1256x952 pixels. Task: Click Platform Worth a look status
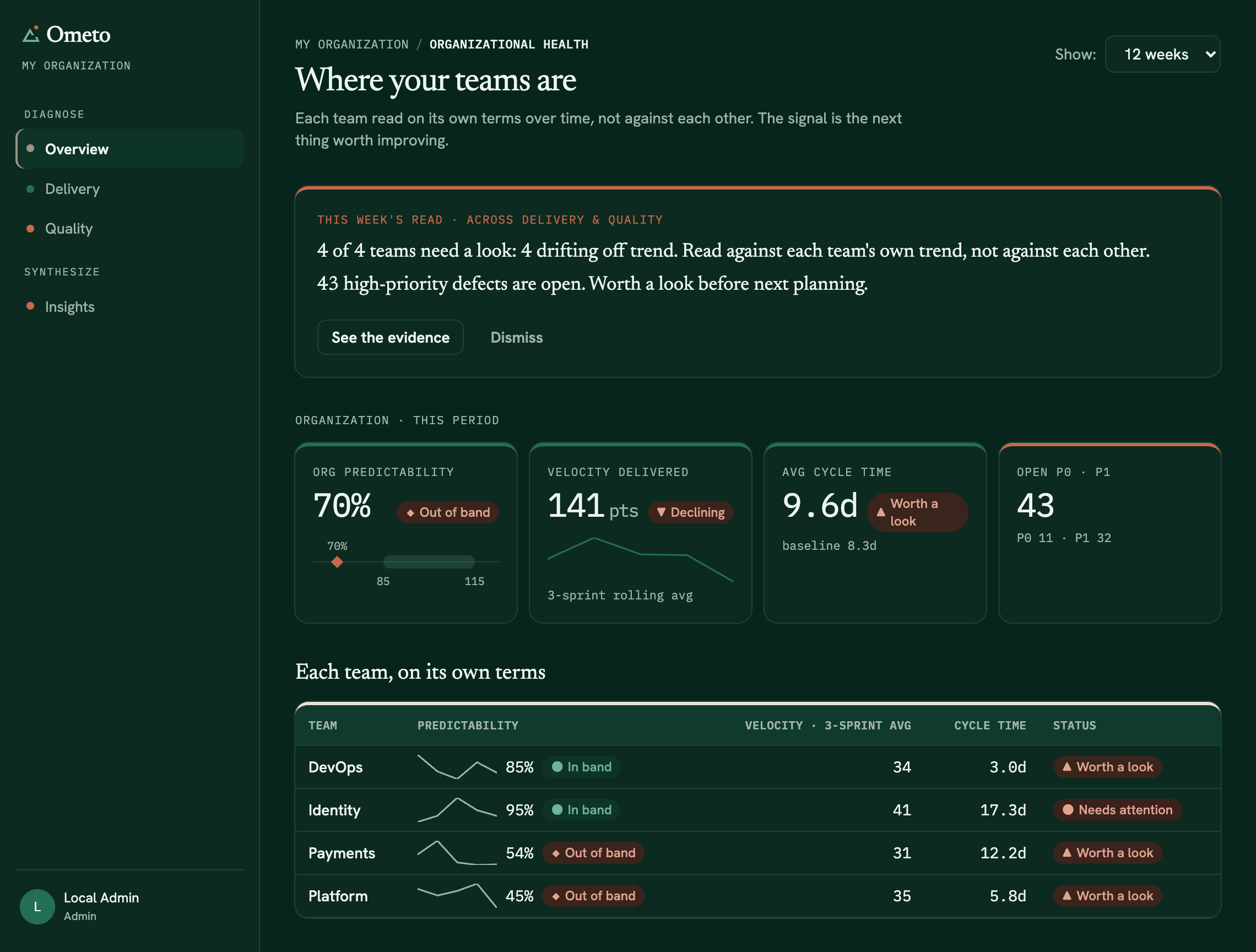pyautogui.click(x=1107, y=896)
